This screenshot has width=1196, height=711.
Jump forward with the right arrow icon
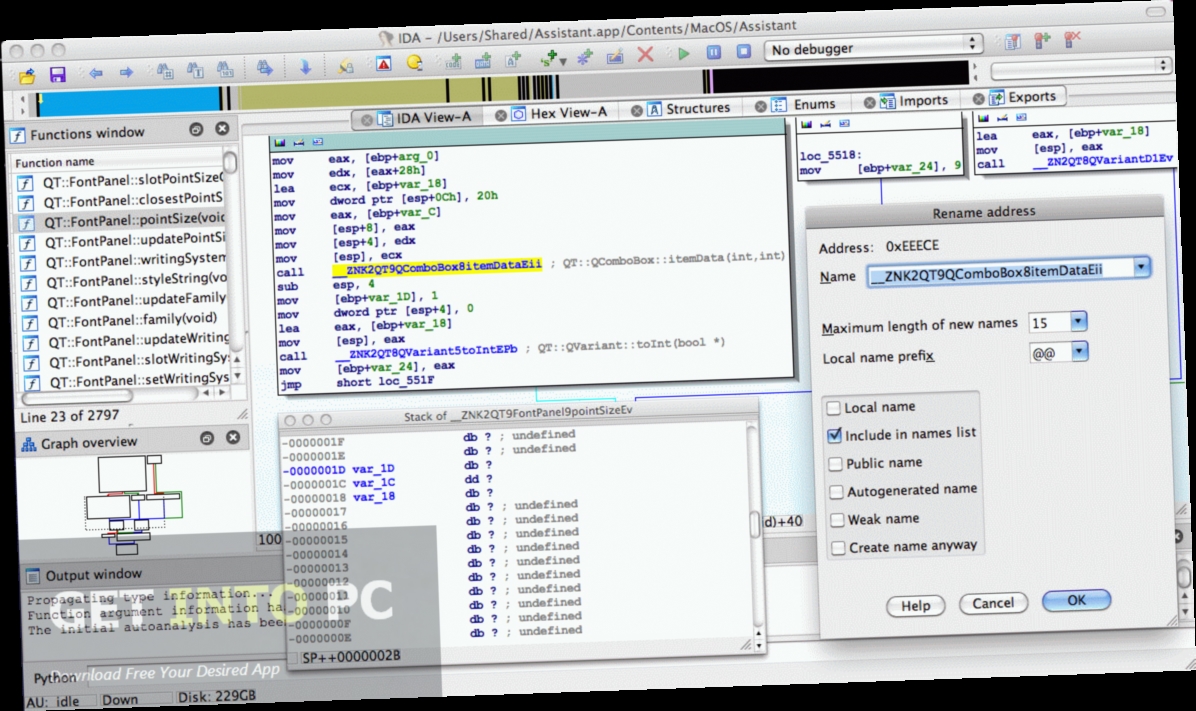point(127,72)
